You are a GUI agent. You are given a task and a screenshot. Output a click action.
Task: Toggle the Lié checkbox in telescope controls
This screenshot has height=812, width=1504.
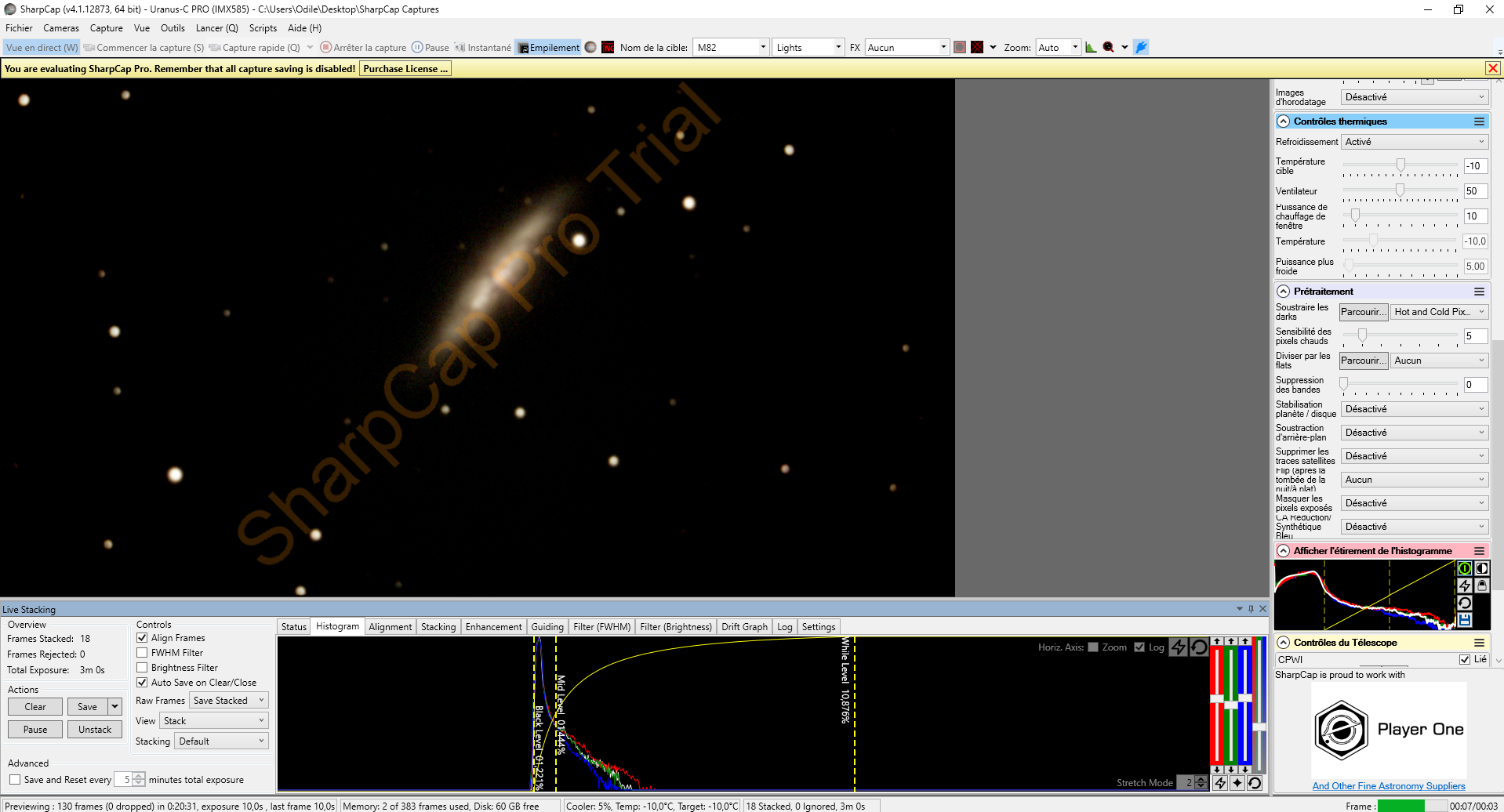click(x=1465, y=660)
